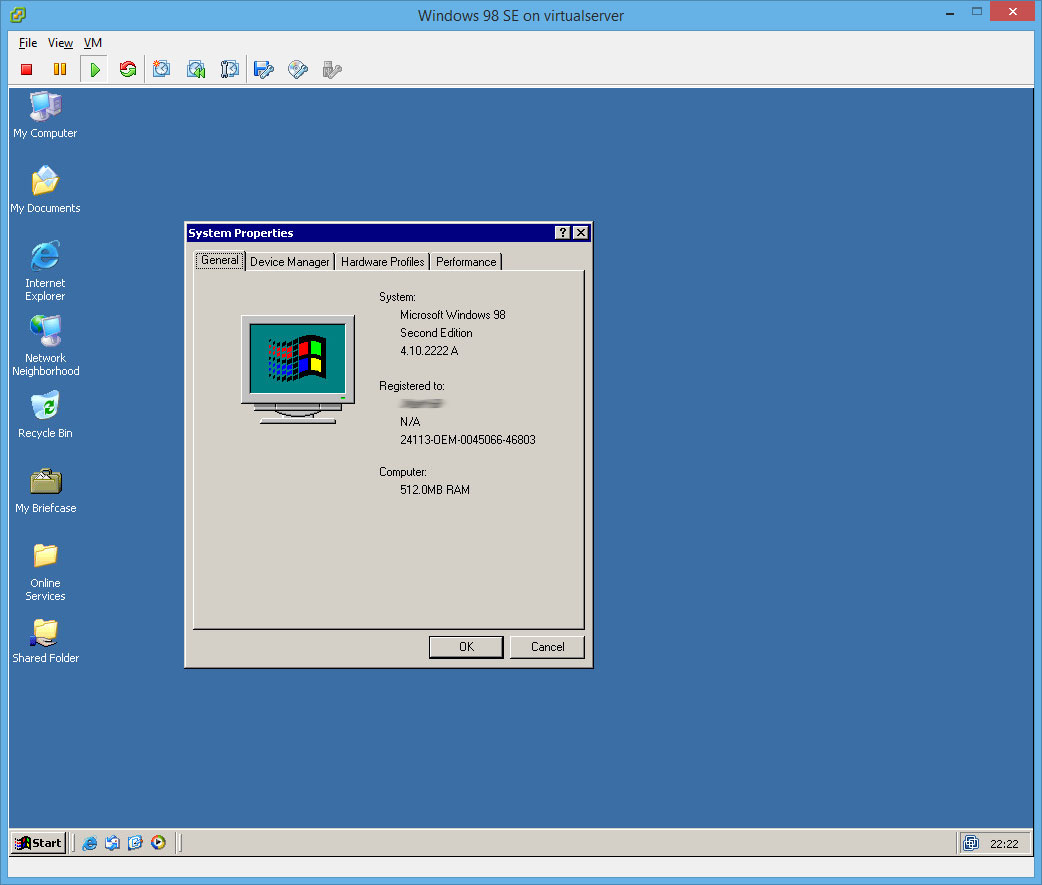Select the My Documents desktop icon
The height and width of the screenshot is (885, 1042).
click(x=45, y=189)
